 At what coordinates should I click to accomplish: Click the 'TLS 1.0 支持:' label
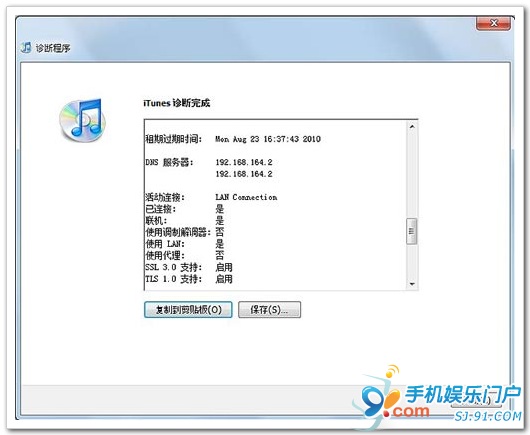tap(174, 279)
